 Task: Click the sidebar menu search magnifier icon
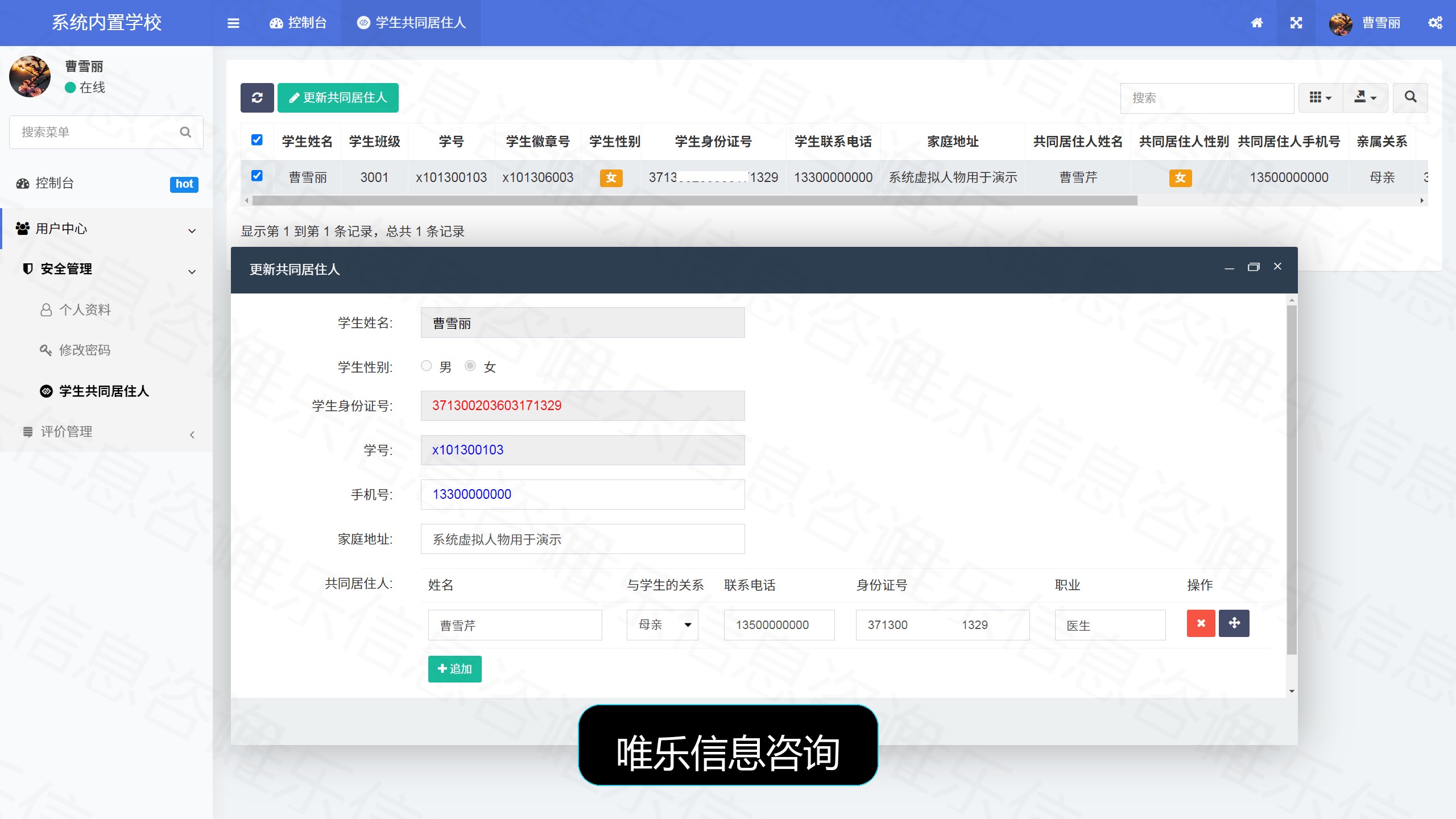(185, 132)
